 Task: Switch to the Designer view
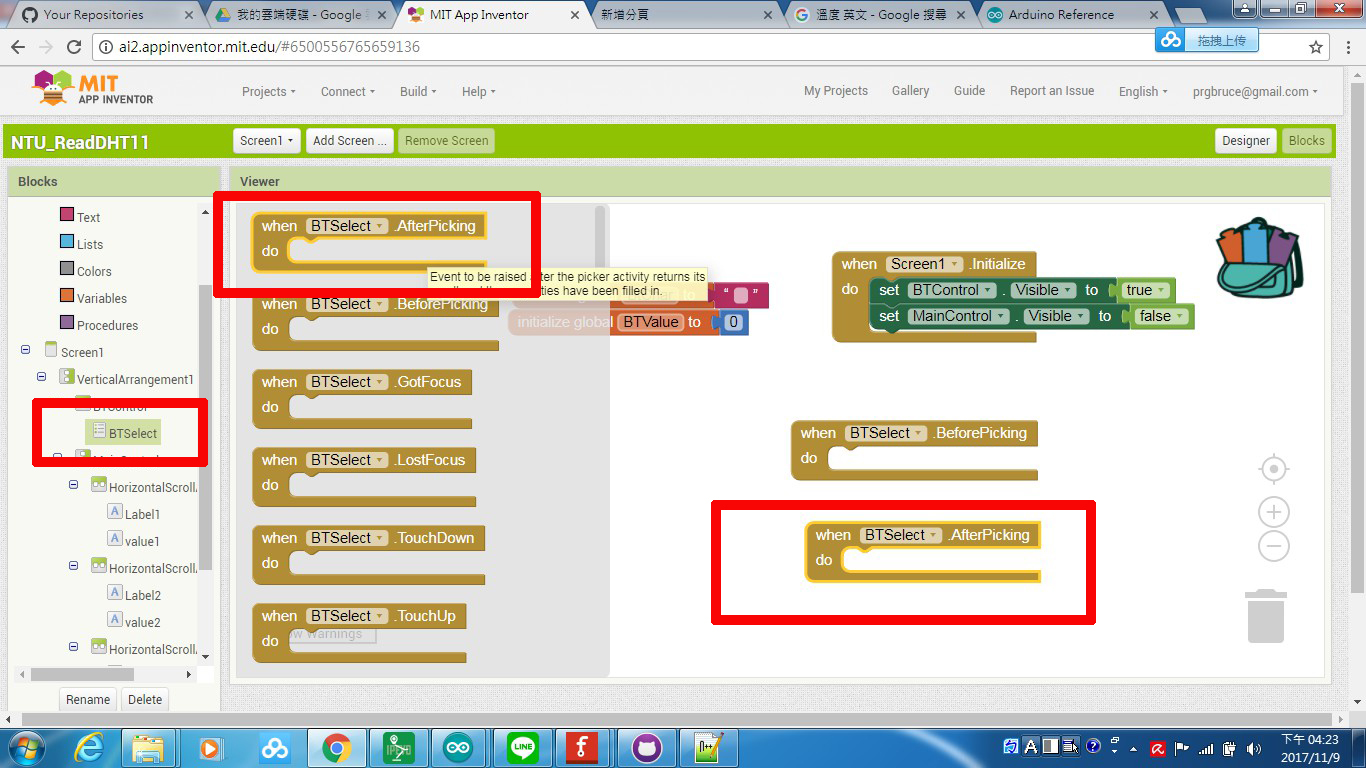click(x=1246, y=141)
